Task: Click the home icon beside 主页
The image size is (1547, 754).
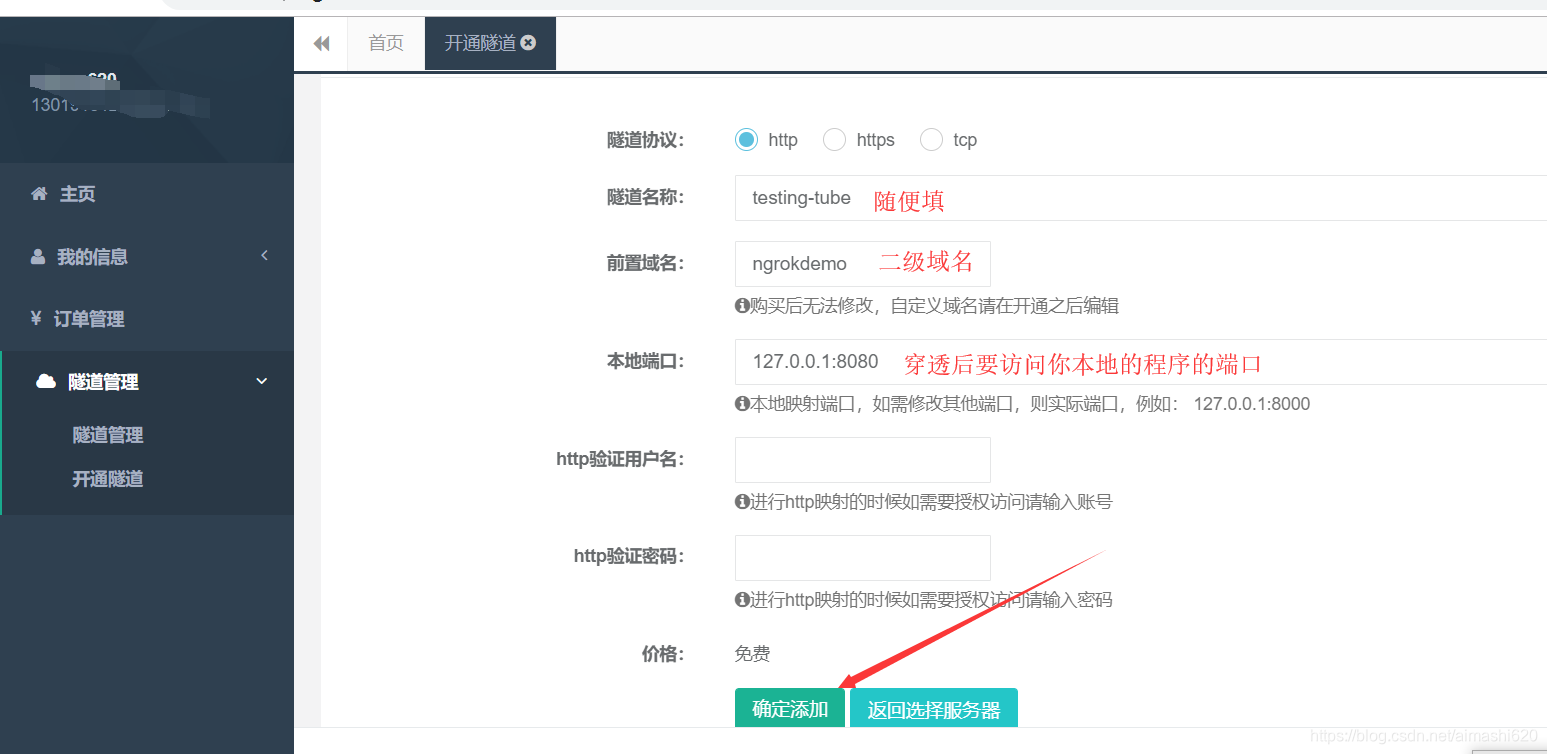Action: coord(39,194)
